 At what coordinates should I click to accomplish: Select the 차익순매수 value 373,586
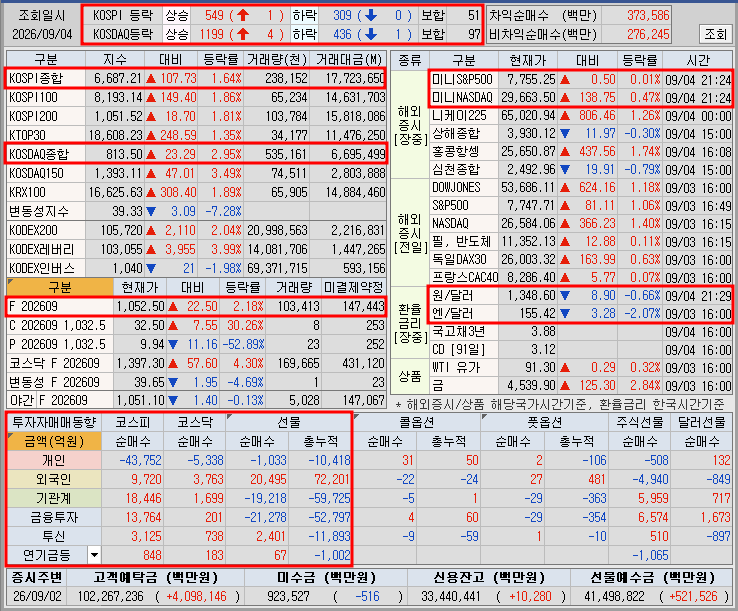(x=648, y=16)
